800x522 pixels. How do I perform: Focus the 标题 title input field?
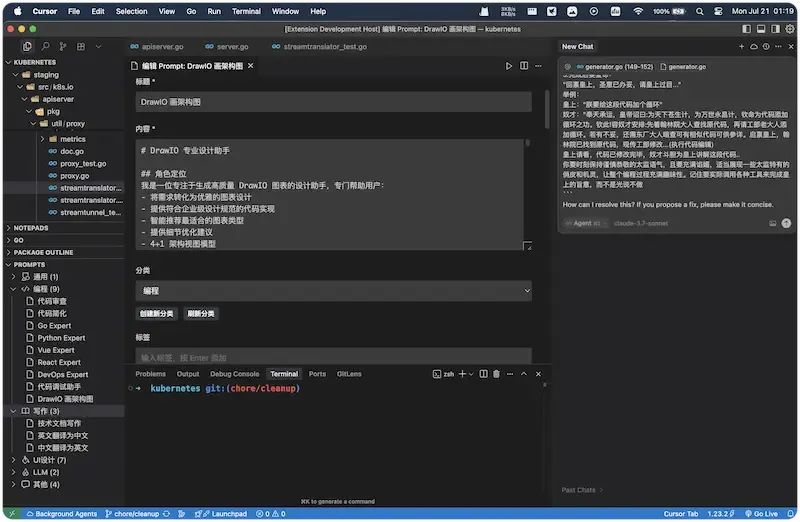[334, 102]
